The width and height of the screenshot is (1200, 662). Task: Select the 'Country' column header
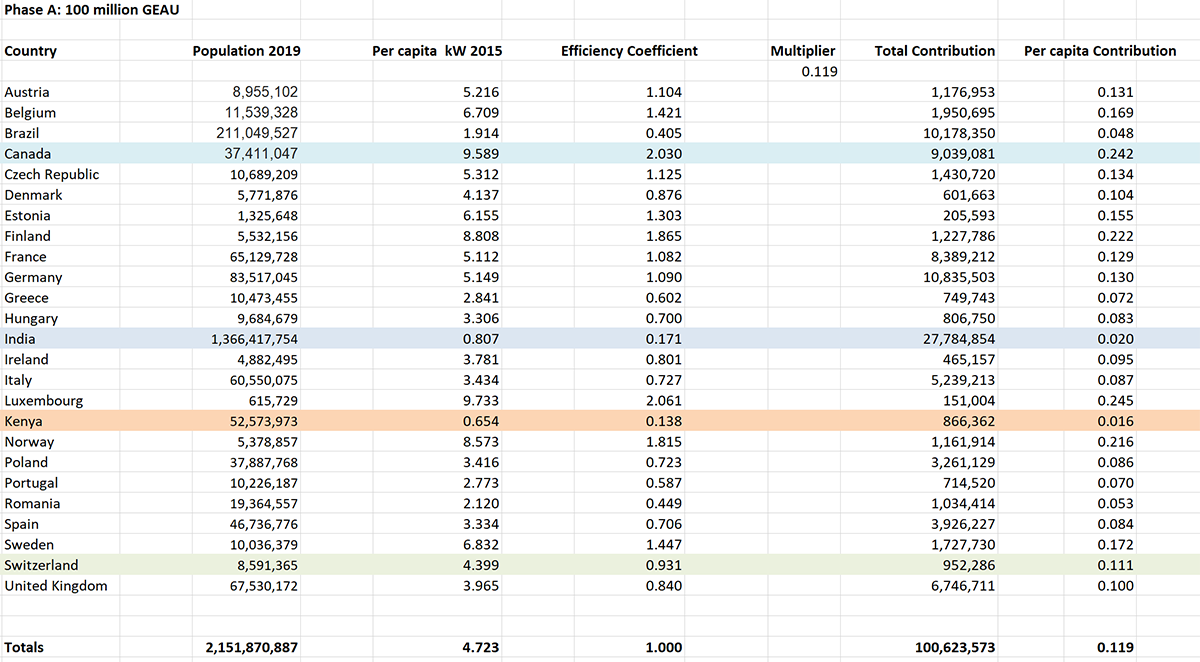30,51
